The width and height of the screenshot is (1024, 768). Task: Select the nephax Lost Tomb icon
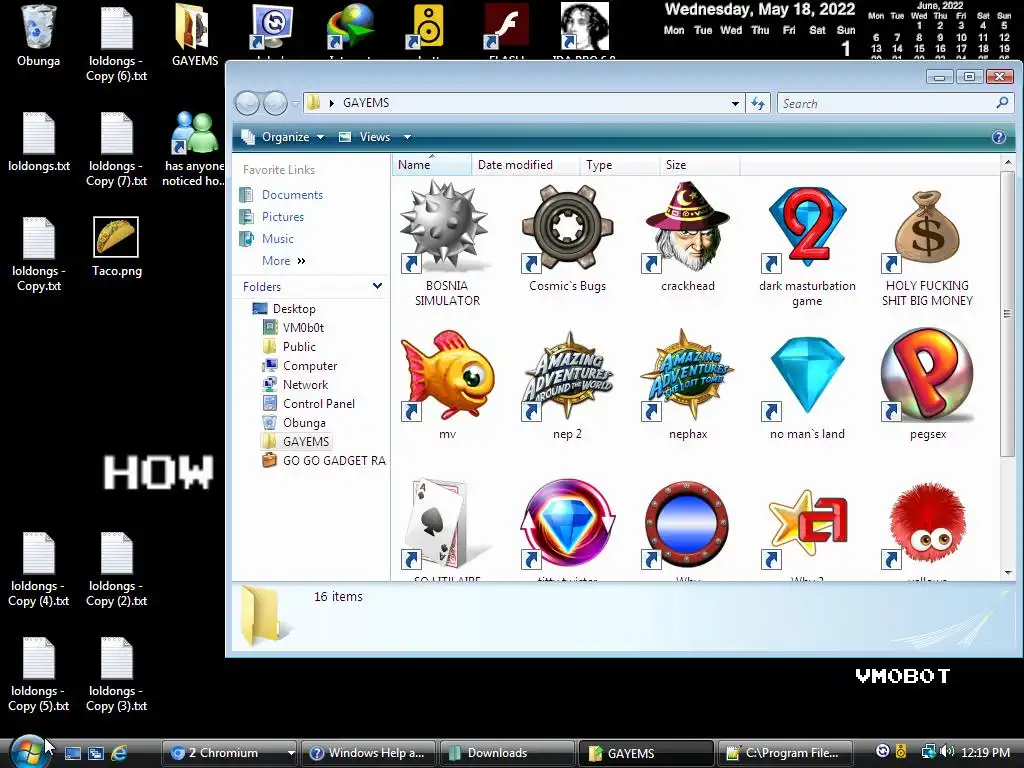[687, 376]
